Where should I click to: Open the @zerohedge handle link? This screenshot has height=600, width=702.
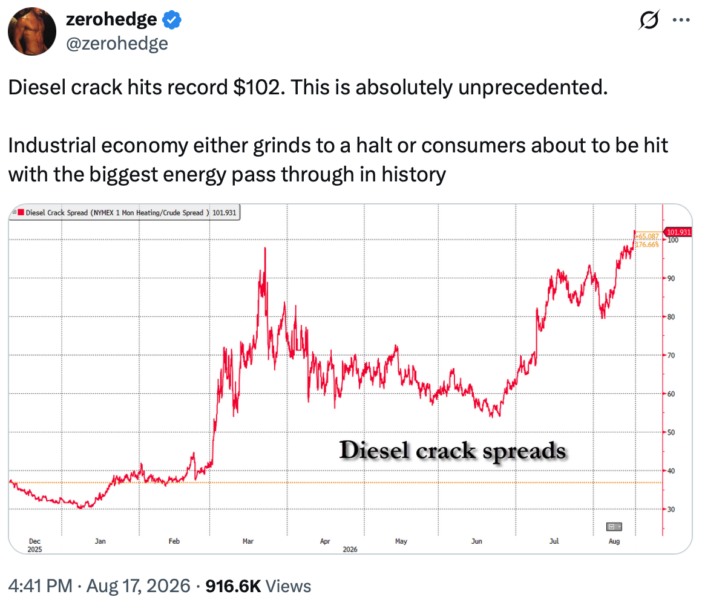pyautogui.click(x=117, y=44)
